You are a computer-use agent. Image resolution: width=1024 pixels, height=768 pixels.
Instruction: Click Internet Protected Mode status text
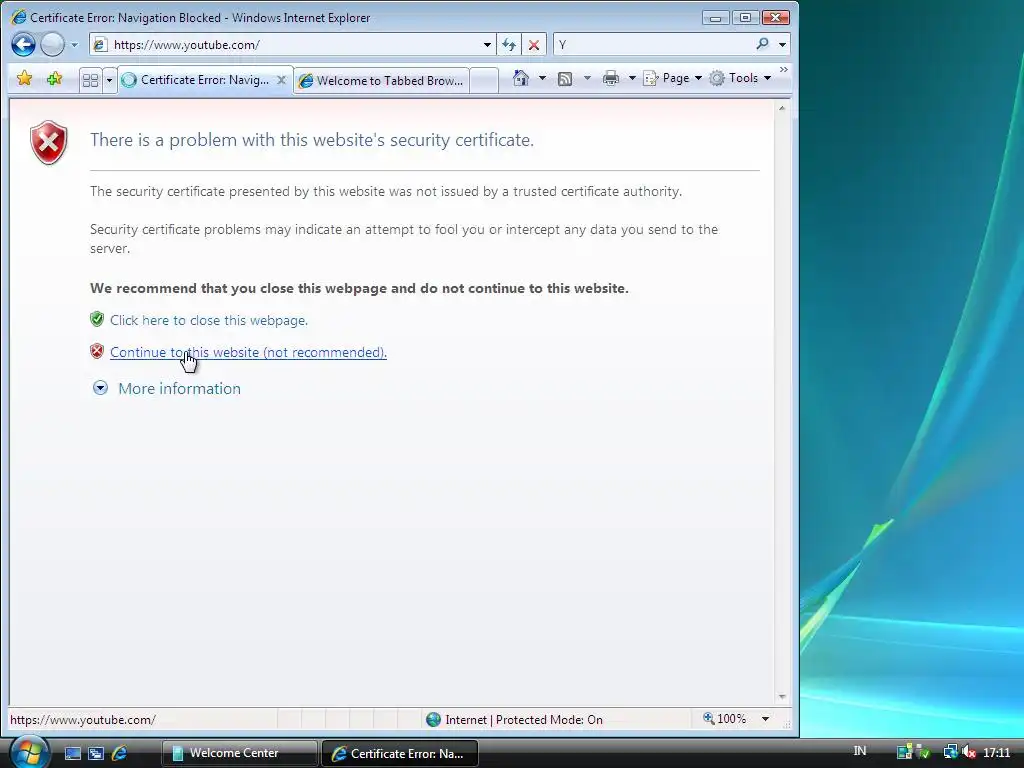coord(524,720)
